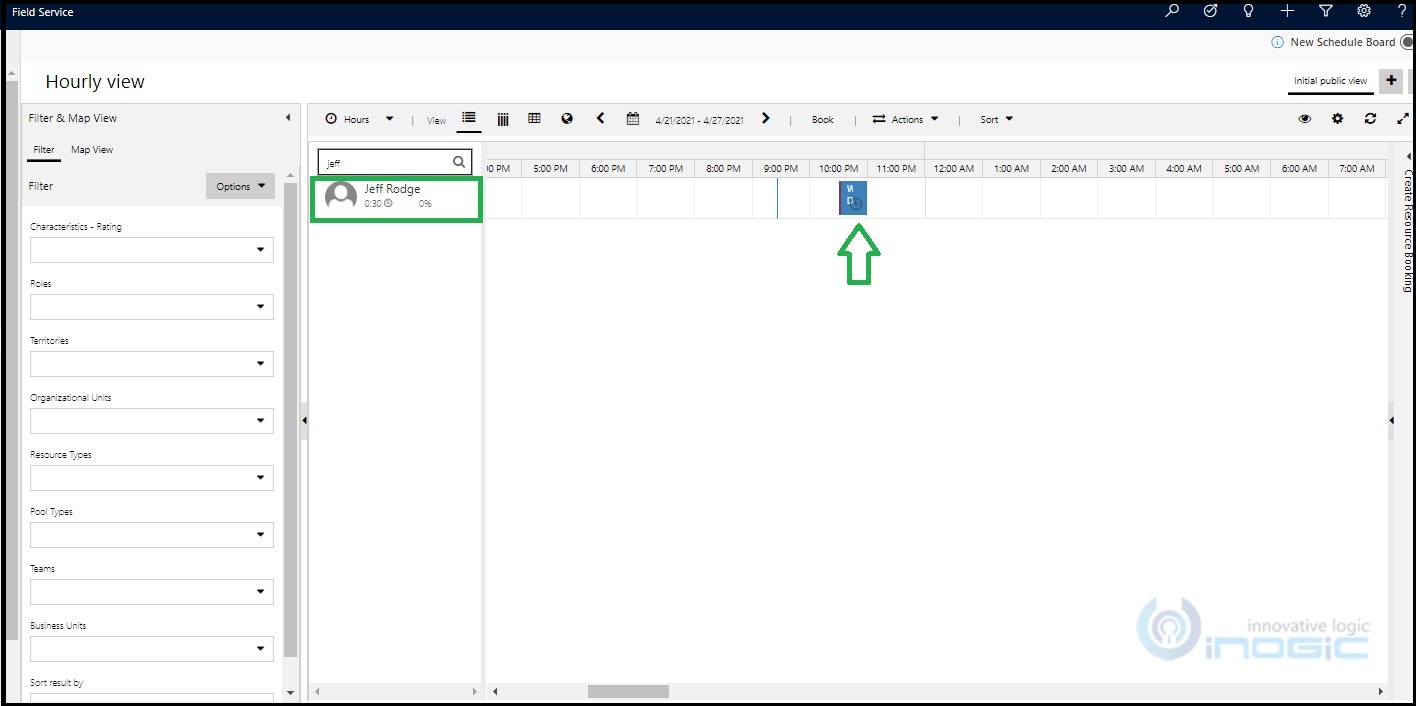The width and height of the screenshot is (1416, 706).
Task: Select horizontal list view toggle
Action: 469,118
